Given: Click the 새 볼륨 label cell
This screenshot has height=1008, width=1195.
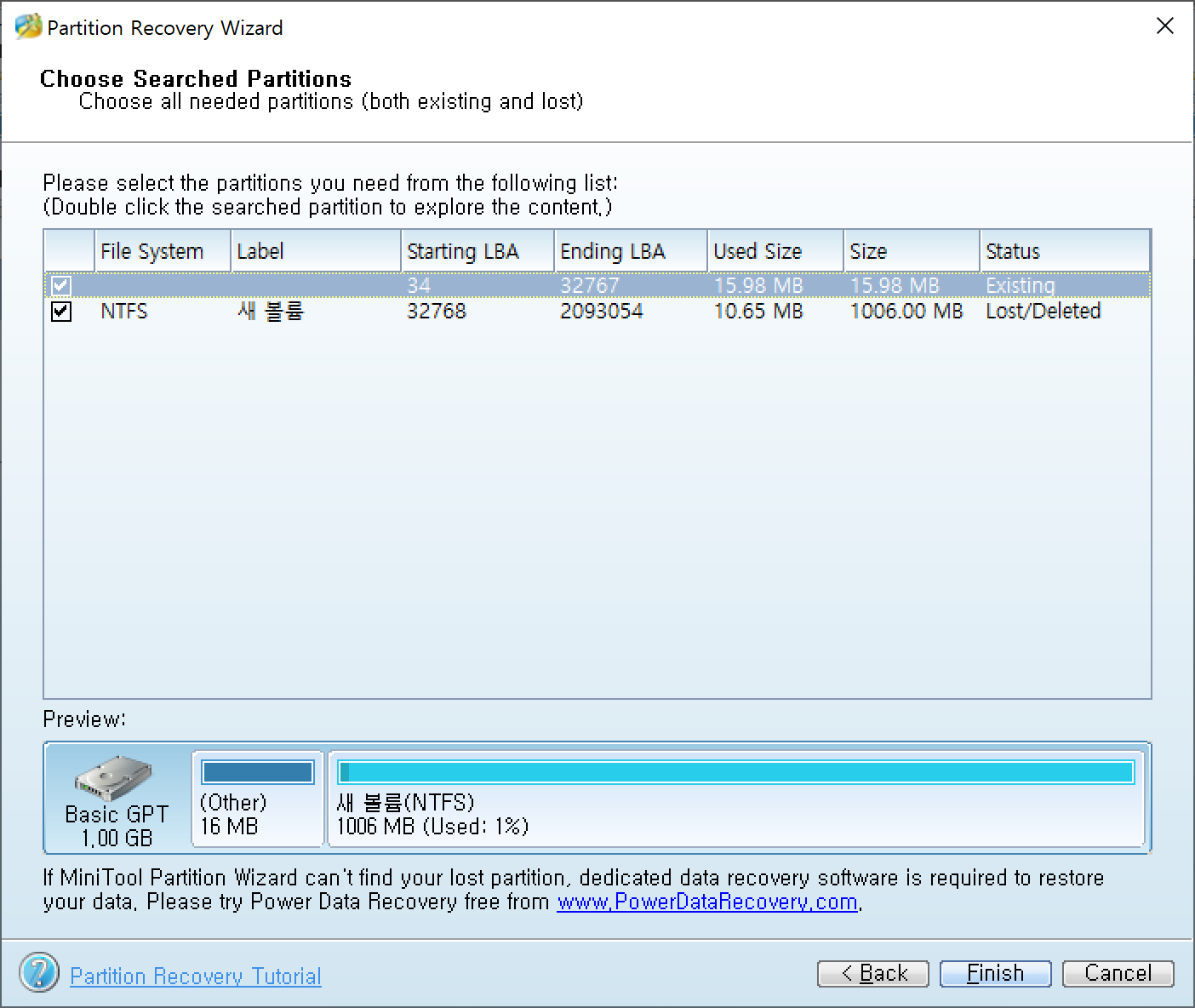Looking at the screenshot, I should pyautogui.click(x=270, y=311).
